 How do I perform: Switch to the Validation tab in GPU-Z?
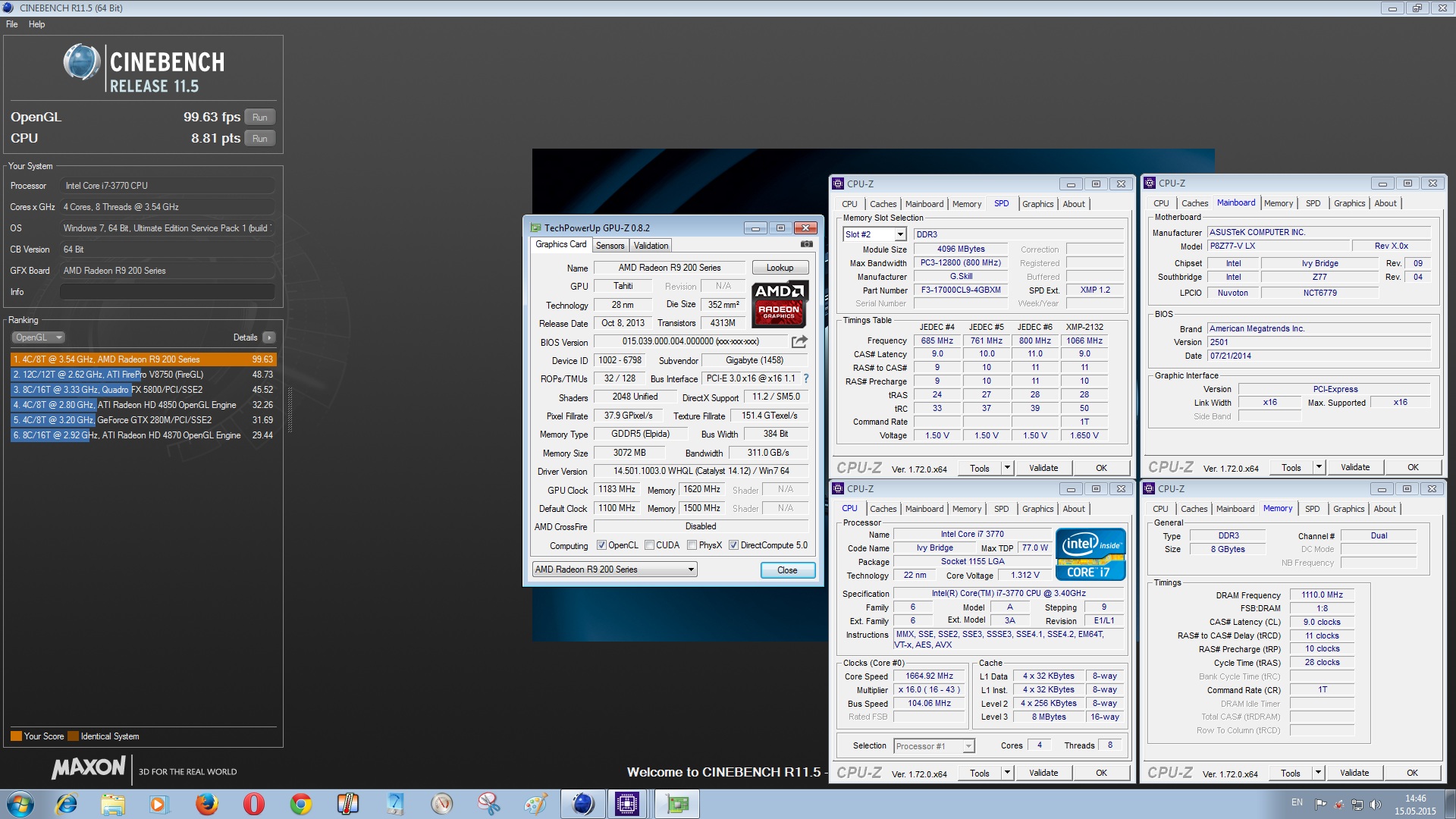[x=651, y=246]
